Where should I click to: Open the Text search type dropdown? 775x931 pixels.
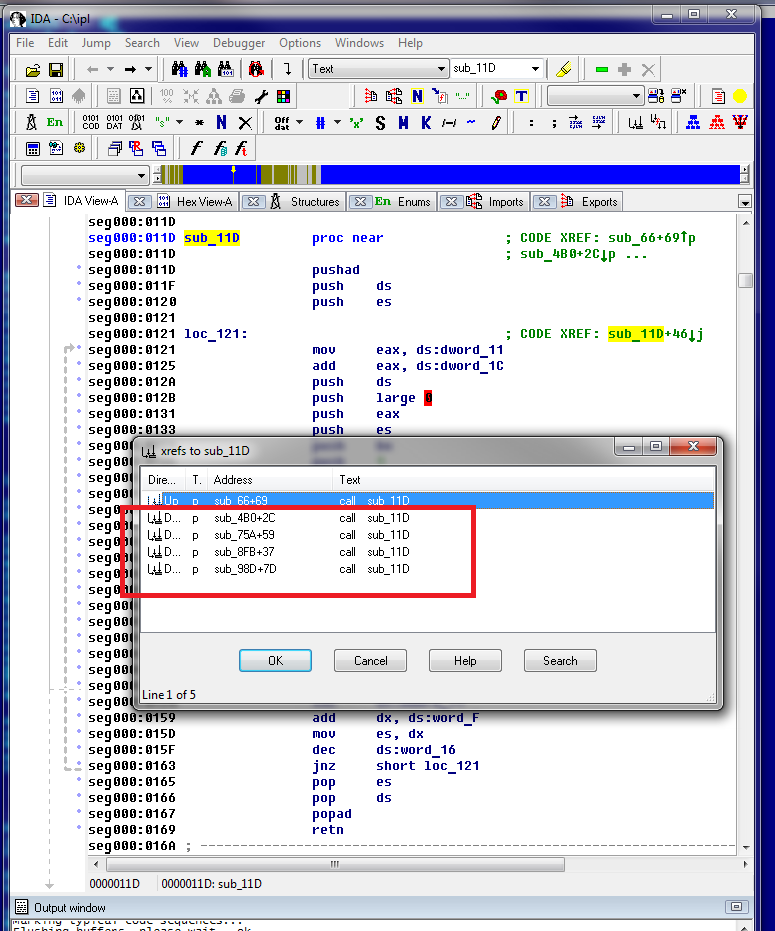tap(441, 69)
